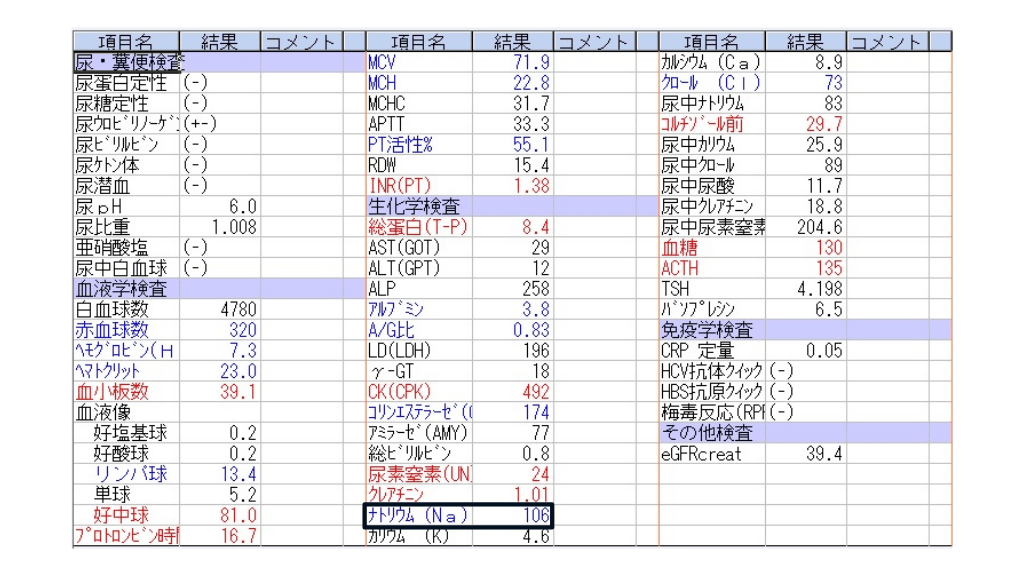Select the 免疫学検査 section header
Viewport: 1024px width, 576px height.
(707, 329)
